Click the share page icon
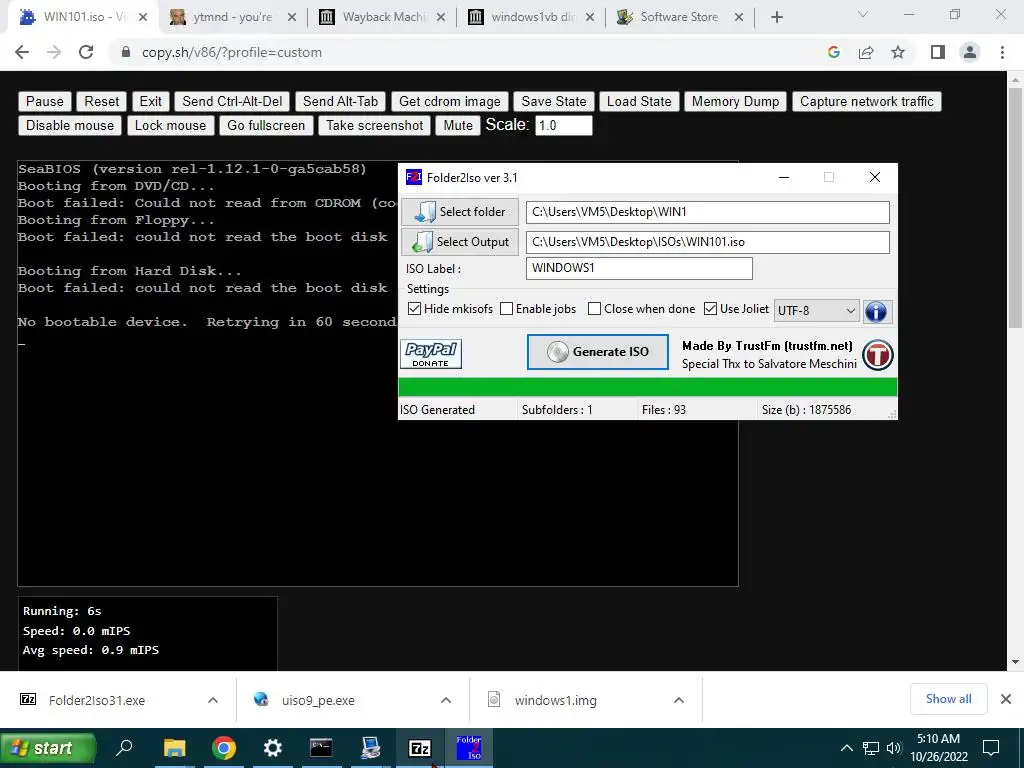 pos(866,52)
